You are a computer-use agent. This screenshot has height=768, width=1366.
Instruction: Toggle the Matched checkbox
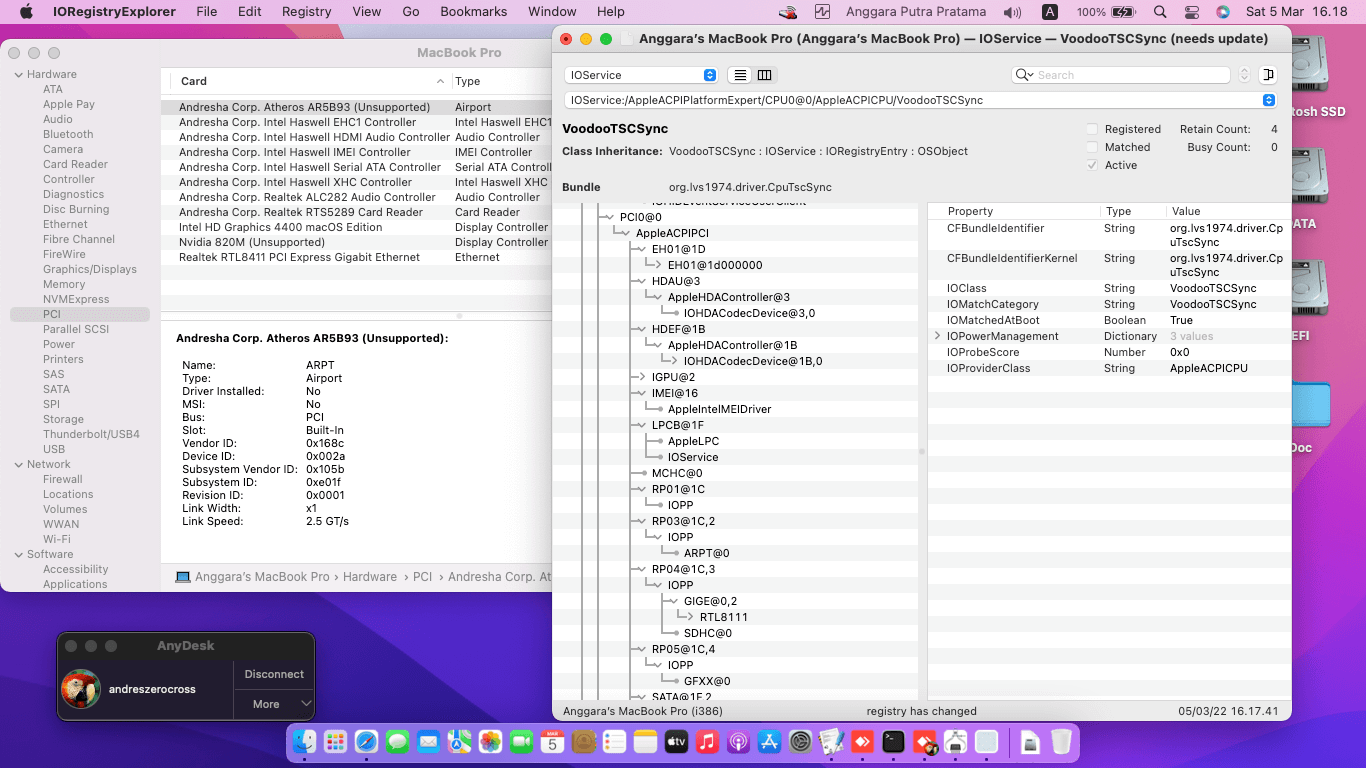(x=1092, y=147)
